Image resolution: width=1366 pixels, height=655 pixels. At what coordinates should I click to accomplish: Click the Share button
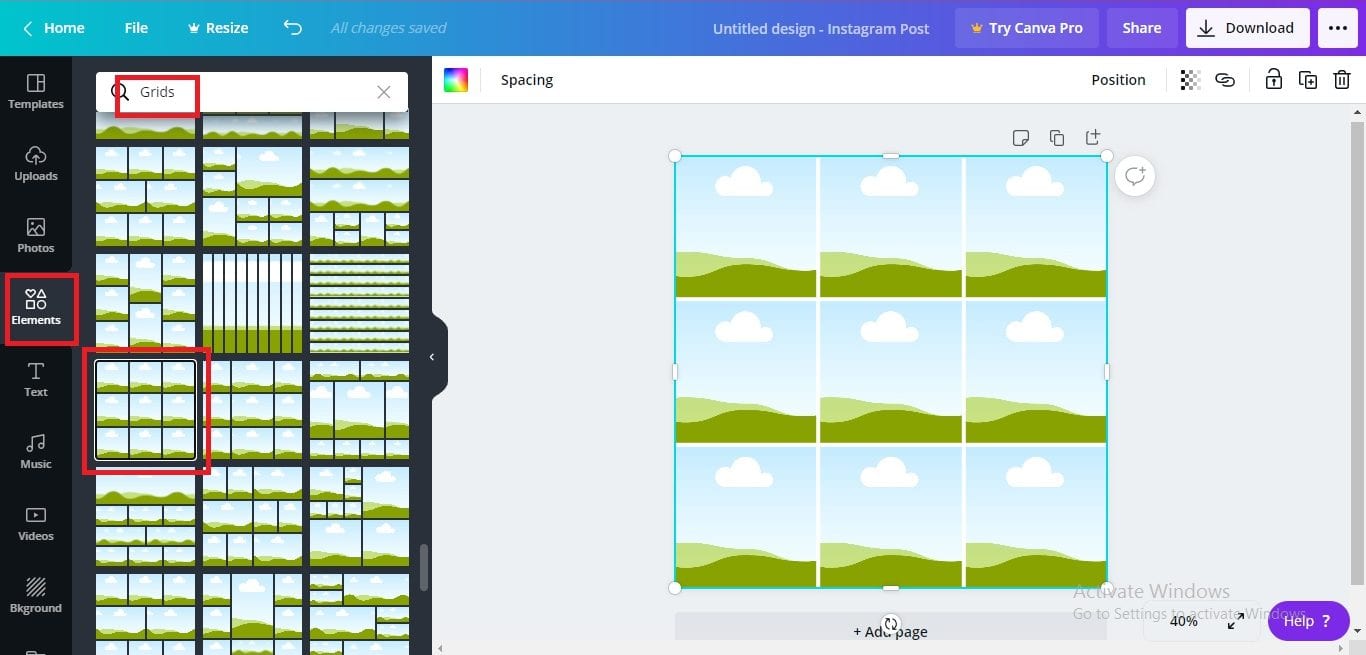point(1142,28)
